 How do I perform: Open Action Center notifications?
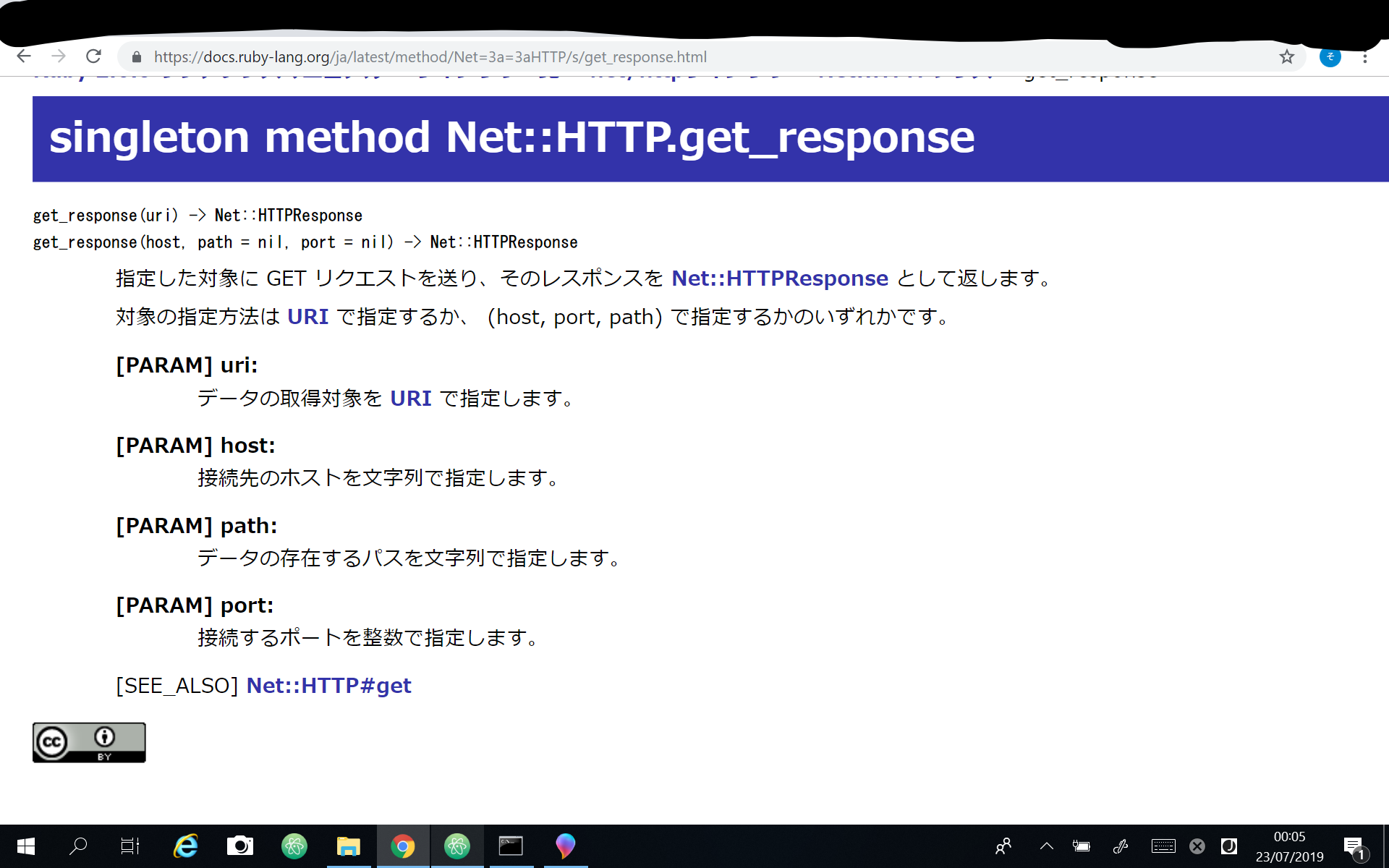(x=1354, y=846)
